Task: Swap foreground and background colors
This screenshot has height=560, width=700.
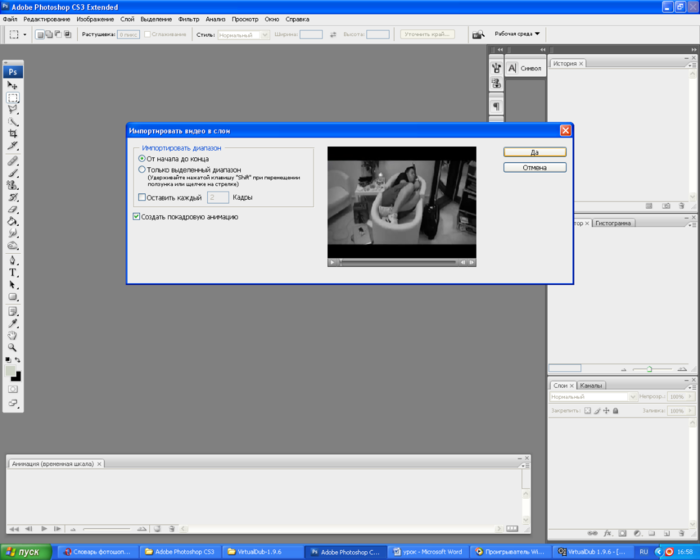Action: point(17,360)
